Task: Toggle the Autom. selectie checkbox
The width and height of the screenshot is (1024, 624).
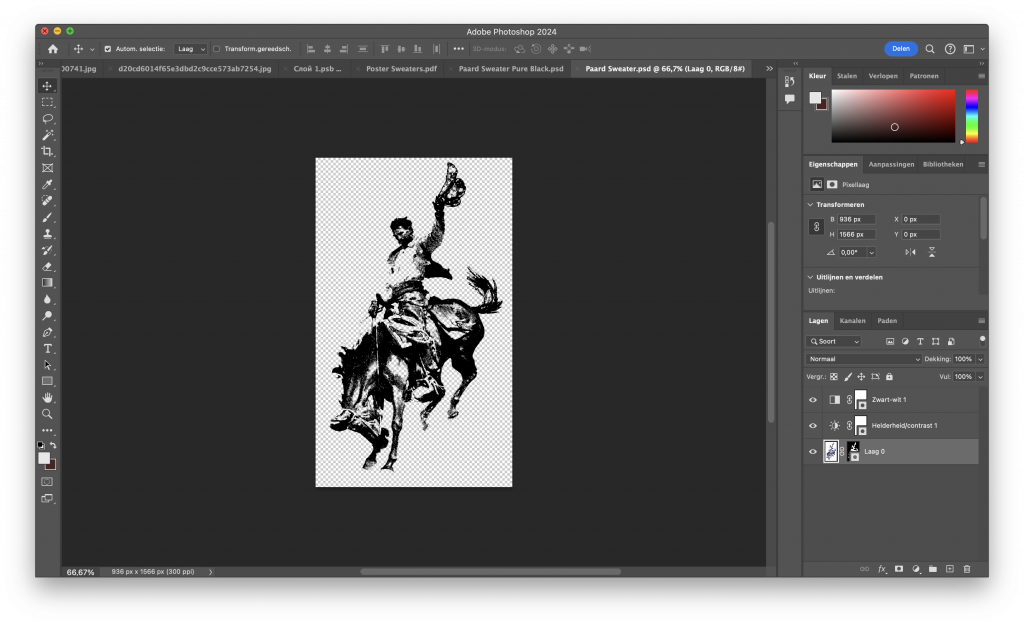Action: tap(108, 49)
